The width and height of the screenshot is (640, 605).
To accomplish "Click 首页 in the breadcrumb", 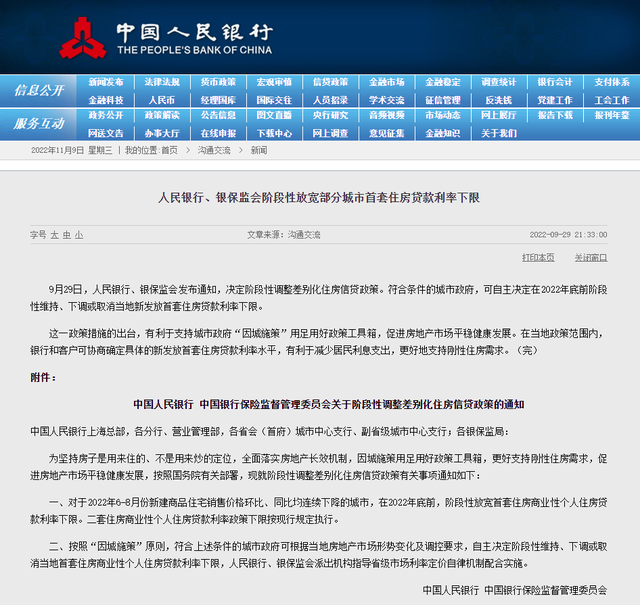I will (x=169, y=150).
